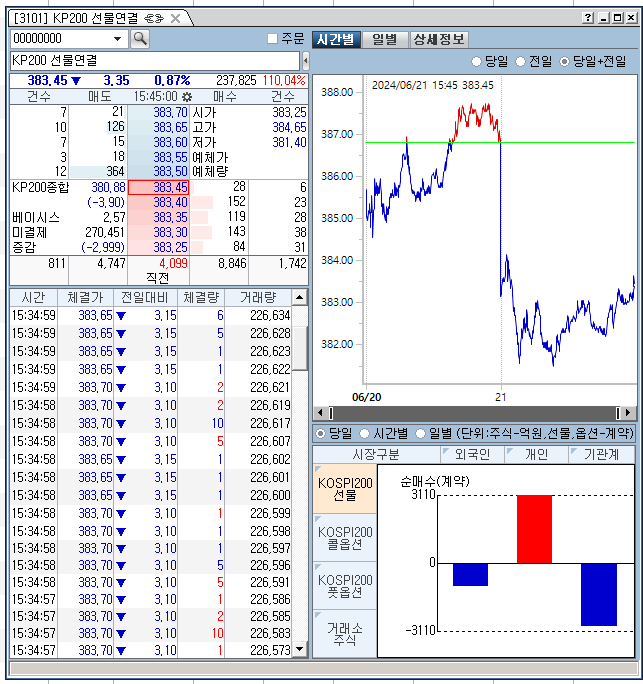Switch to the 상세정보 tab
This screenshot has width=643, height=684.
point(438,39)
